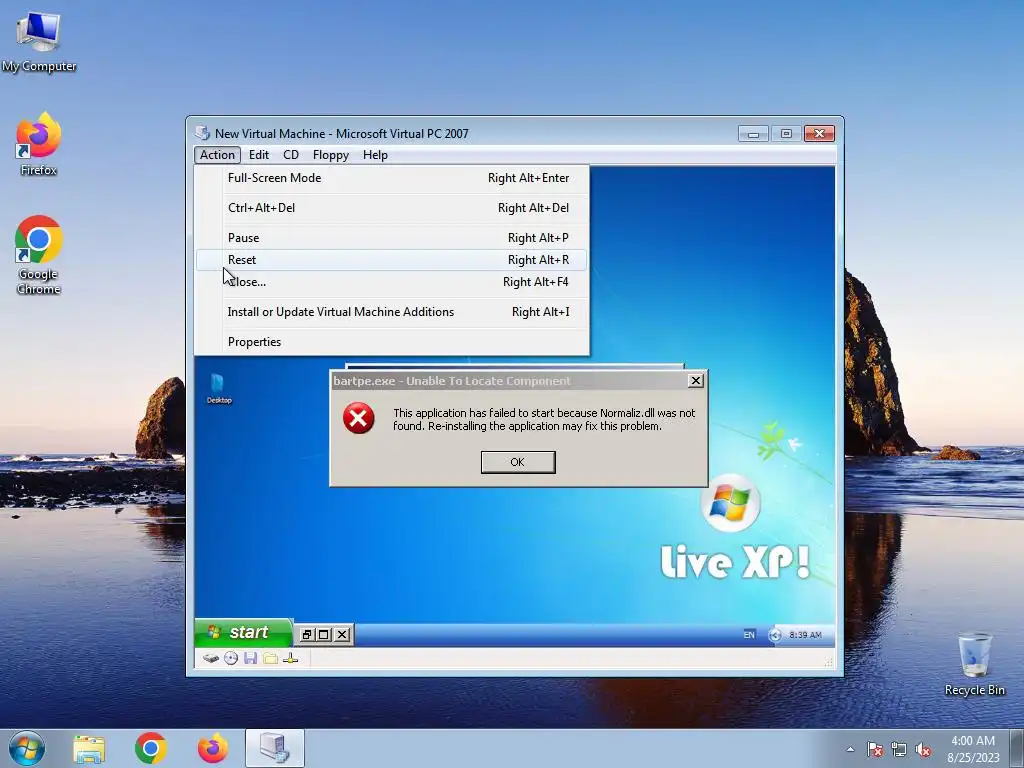Open the Edit menu
The width and height of the screenshot is (1024, 768).
tap(259, 155)
